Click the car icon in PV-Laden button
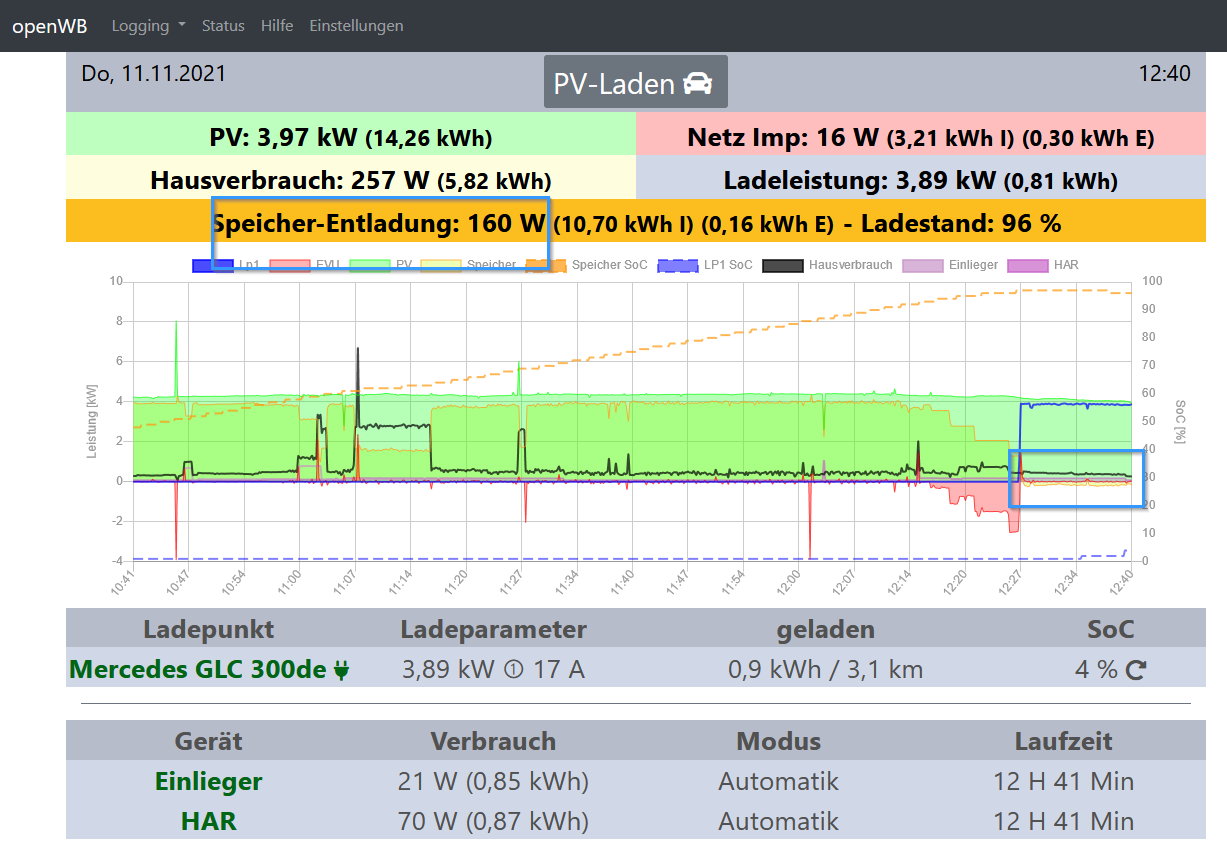 [697, 83]
